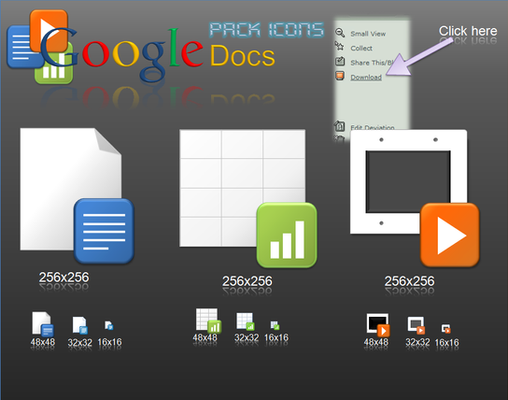Choose Small View menu entry

pos(360,34)
